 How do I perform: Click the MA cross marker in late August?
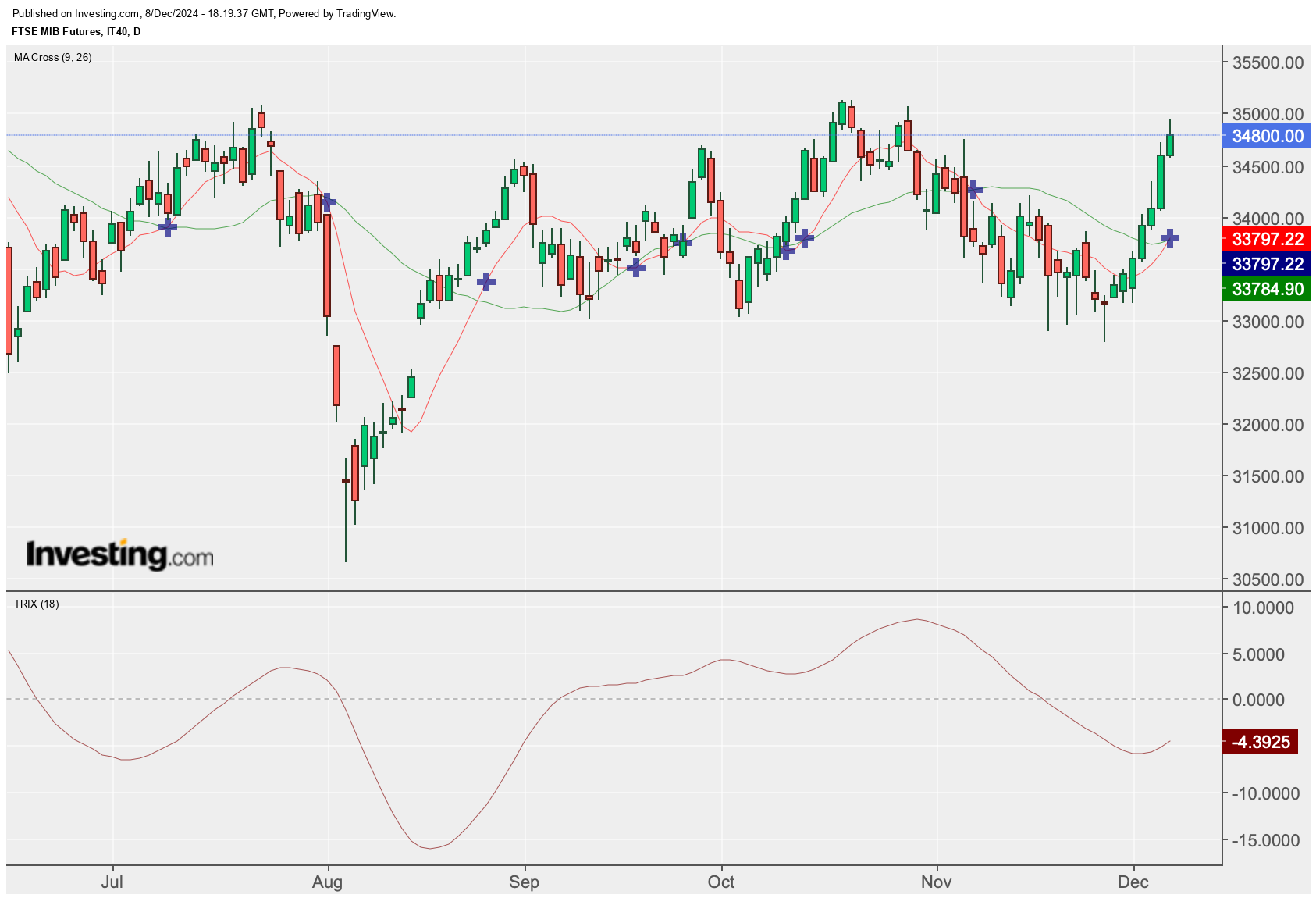click(x=485, y=281)
